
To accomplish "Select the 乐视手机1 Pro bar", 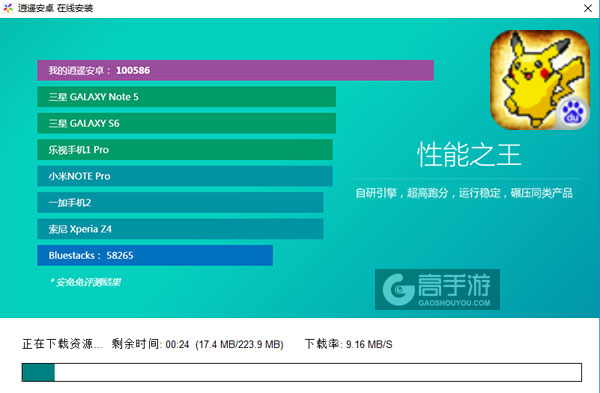I will (185, 150).
